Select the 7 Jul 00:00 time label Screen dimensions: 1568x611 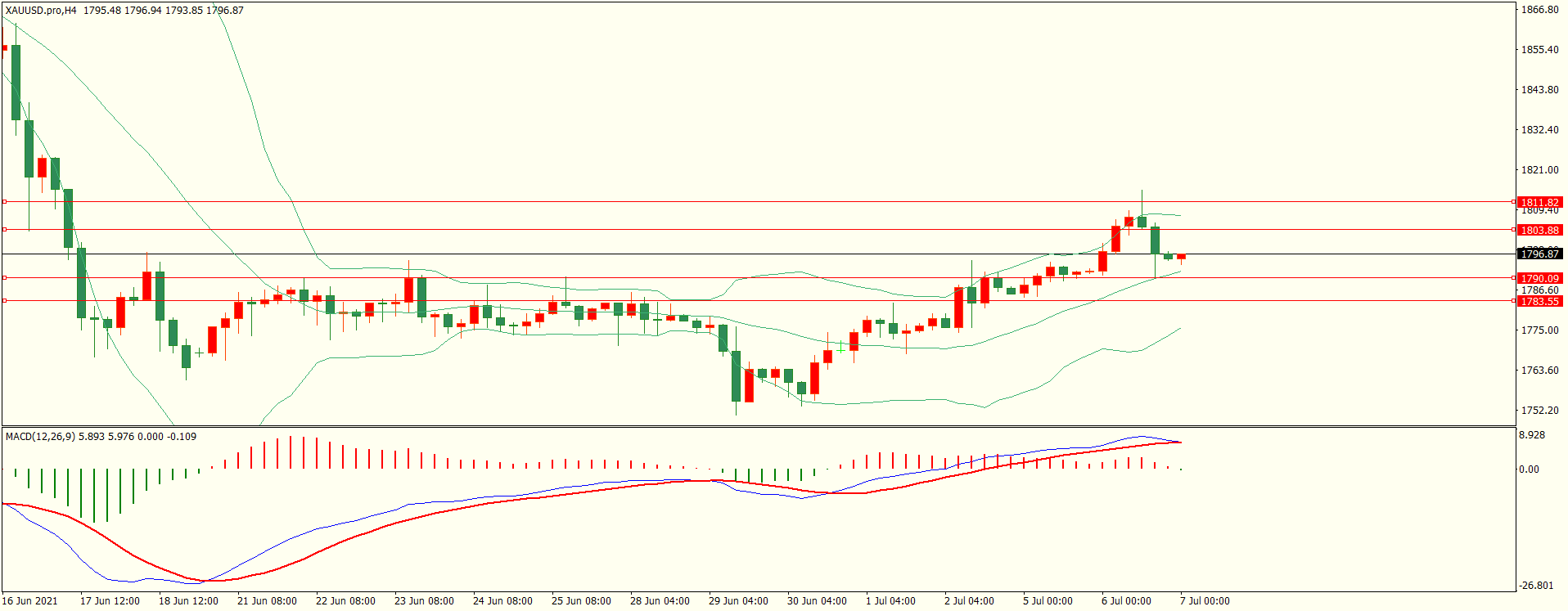point(1205,601)
